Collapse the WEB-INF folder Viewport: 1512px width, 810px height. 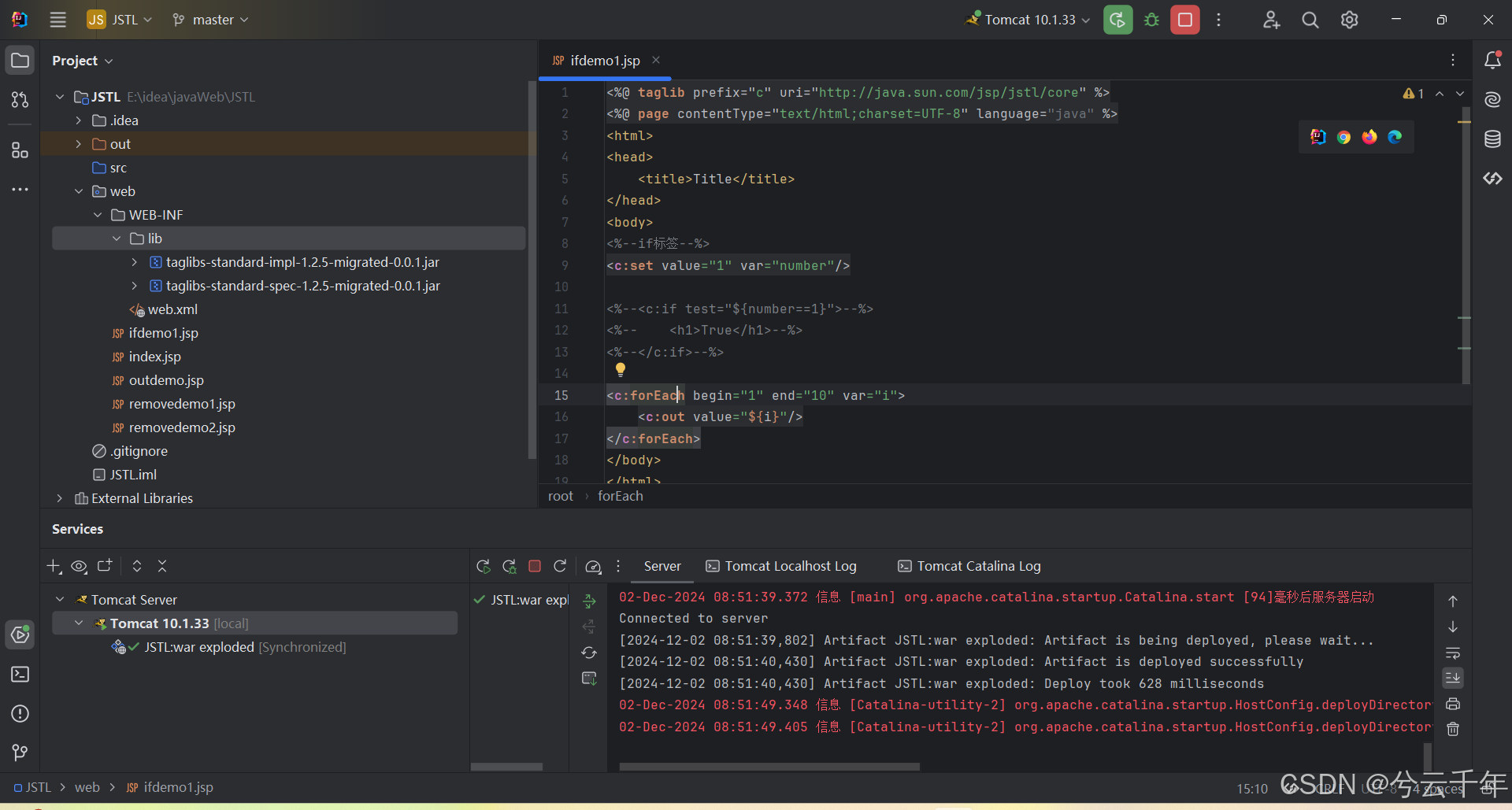coord(97,214)
